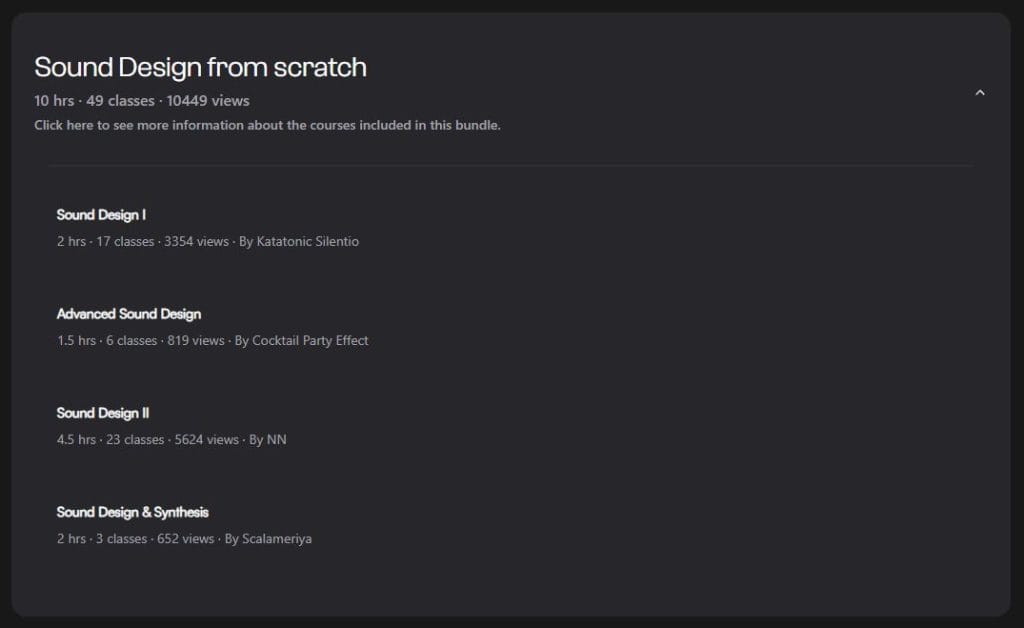Open the "Click here to see more information" link

coord(267,126)
